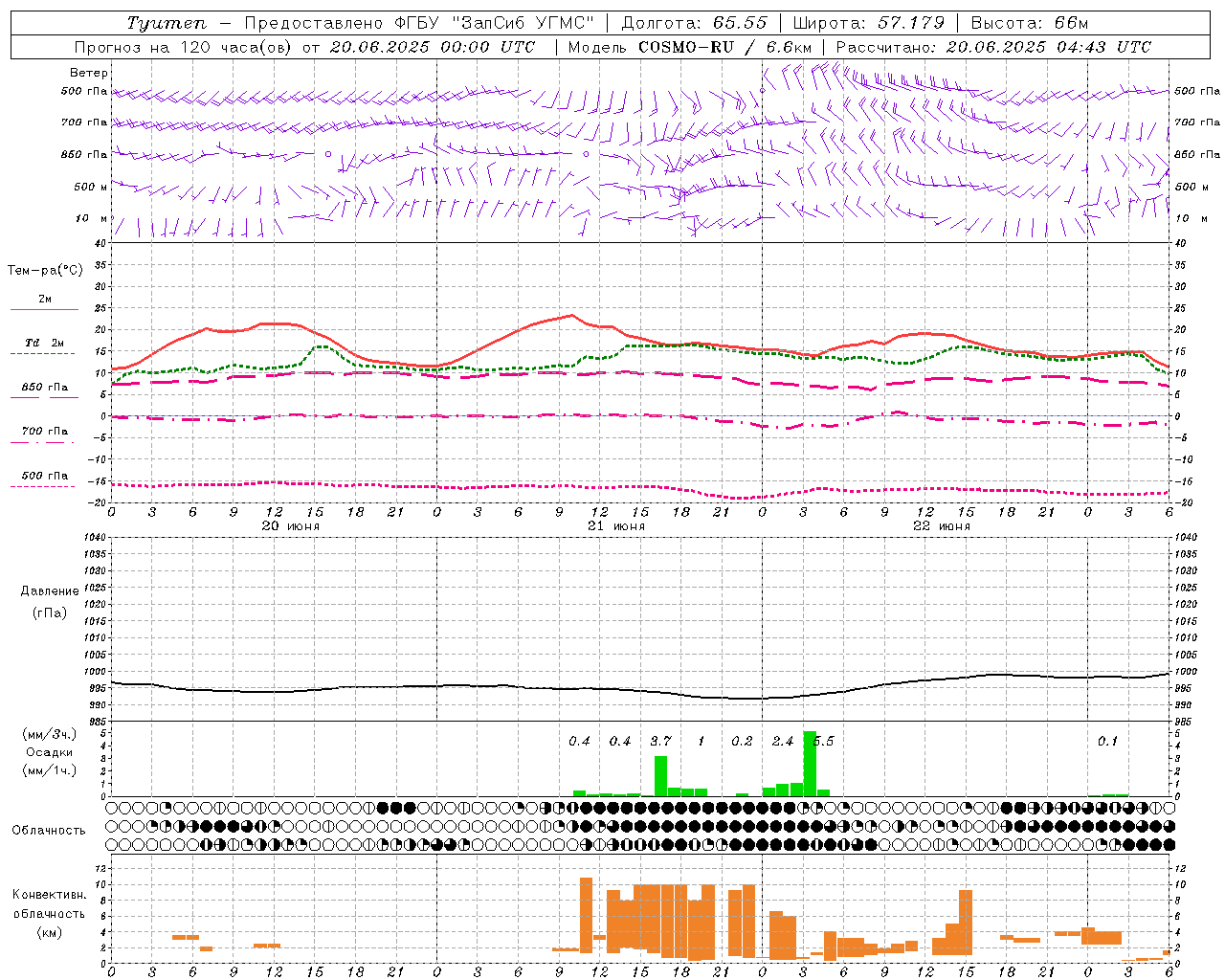Click the "Широта: 57.179" latitude value
The image size is (1225, 980).
(x=869, y=23)
